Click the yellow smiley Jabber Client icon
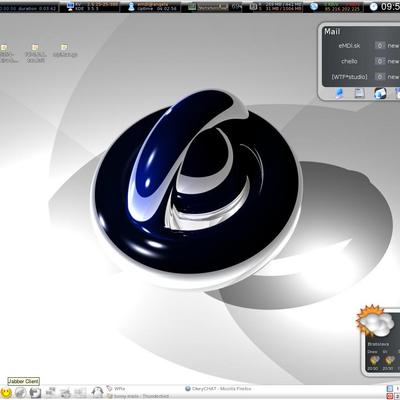This screenshot has width=400, height=400. pyautogui.click(x=6, y=392)
